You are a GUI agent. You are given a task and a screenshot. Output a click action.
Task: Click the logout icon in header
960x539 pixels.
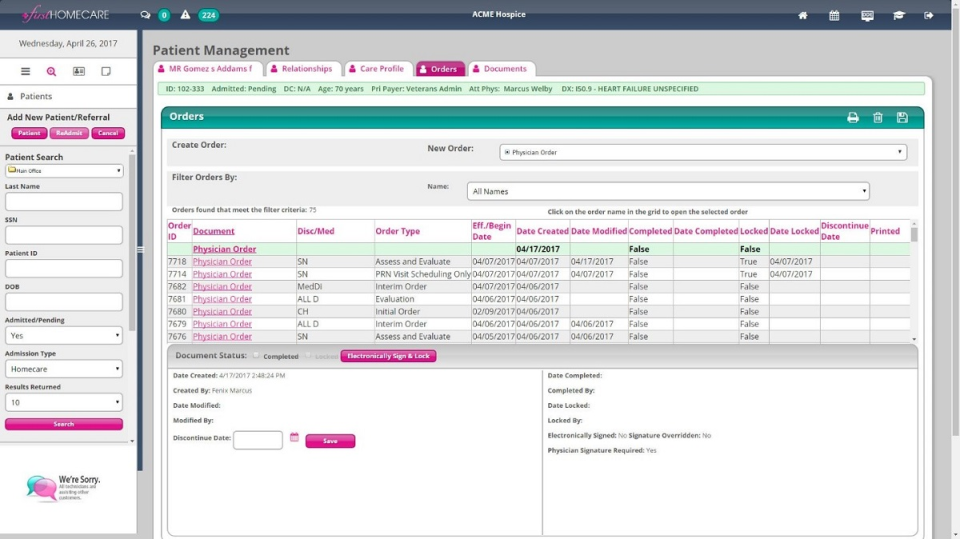coord(929,15)
